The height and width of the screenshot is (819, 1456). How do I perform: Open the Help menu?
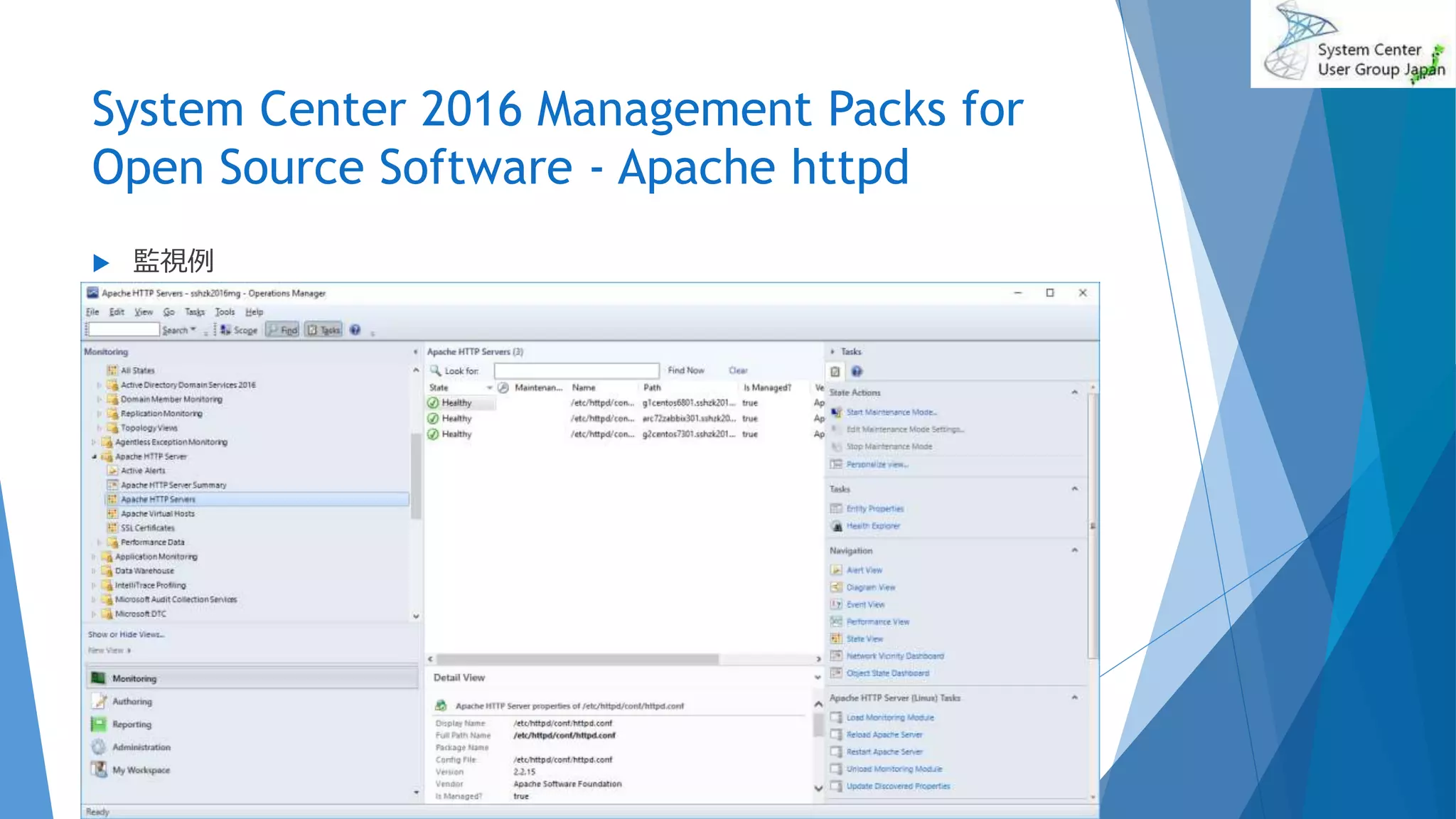pos(254,312)
